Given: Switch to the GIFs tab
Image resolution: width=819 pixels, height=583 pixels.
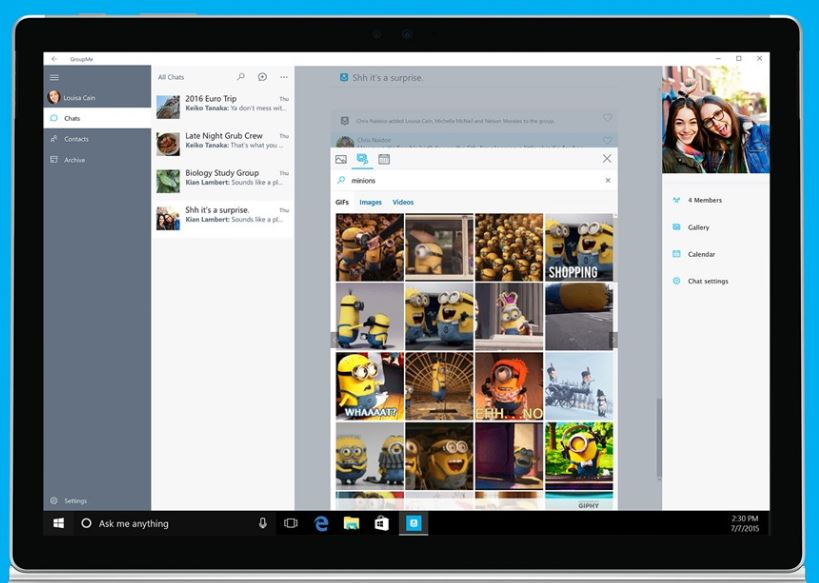Looking at the screenshot, I should tap(342, 202).
